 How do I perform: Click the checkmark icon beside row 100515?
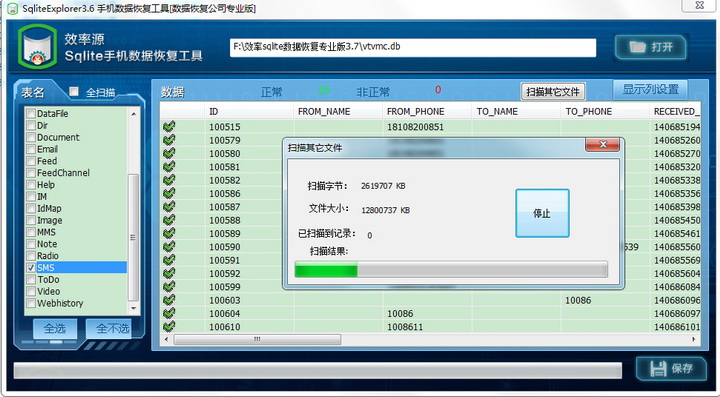point(169,126)
